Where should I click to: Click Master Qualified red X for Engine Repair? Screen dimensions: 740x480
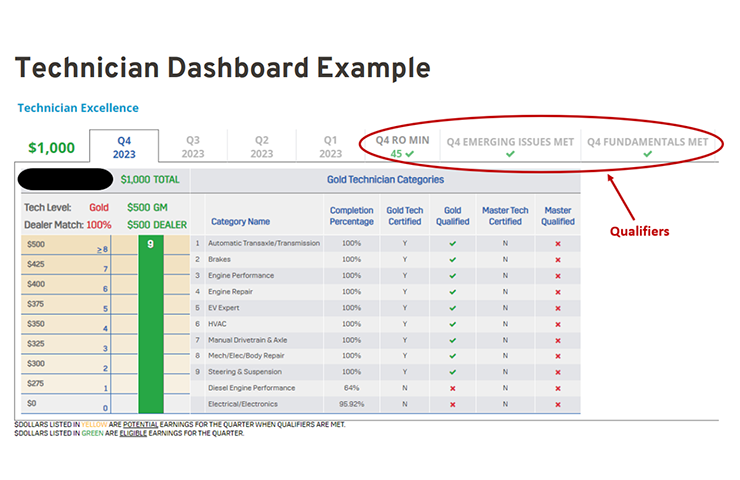point(557,291)
